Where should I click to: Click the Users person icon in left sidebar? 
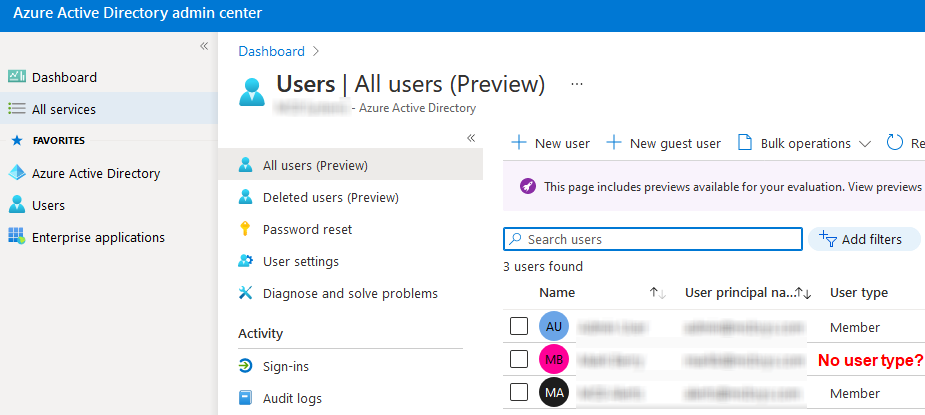pyautogui.click(x=17, y=205)
